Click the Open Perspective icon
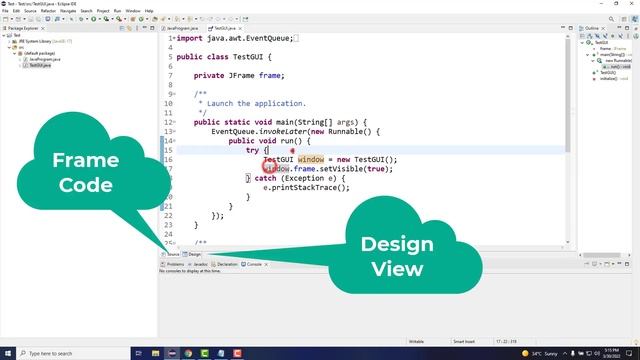The image size is (640, 360). tap(624, 19)
